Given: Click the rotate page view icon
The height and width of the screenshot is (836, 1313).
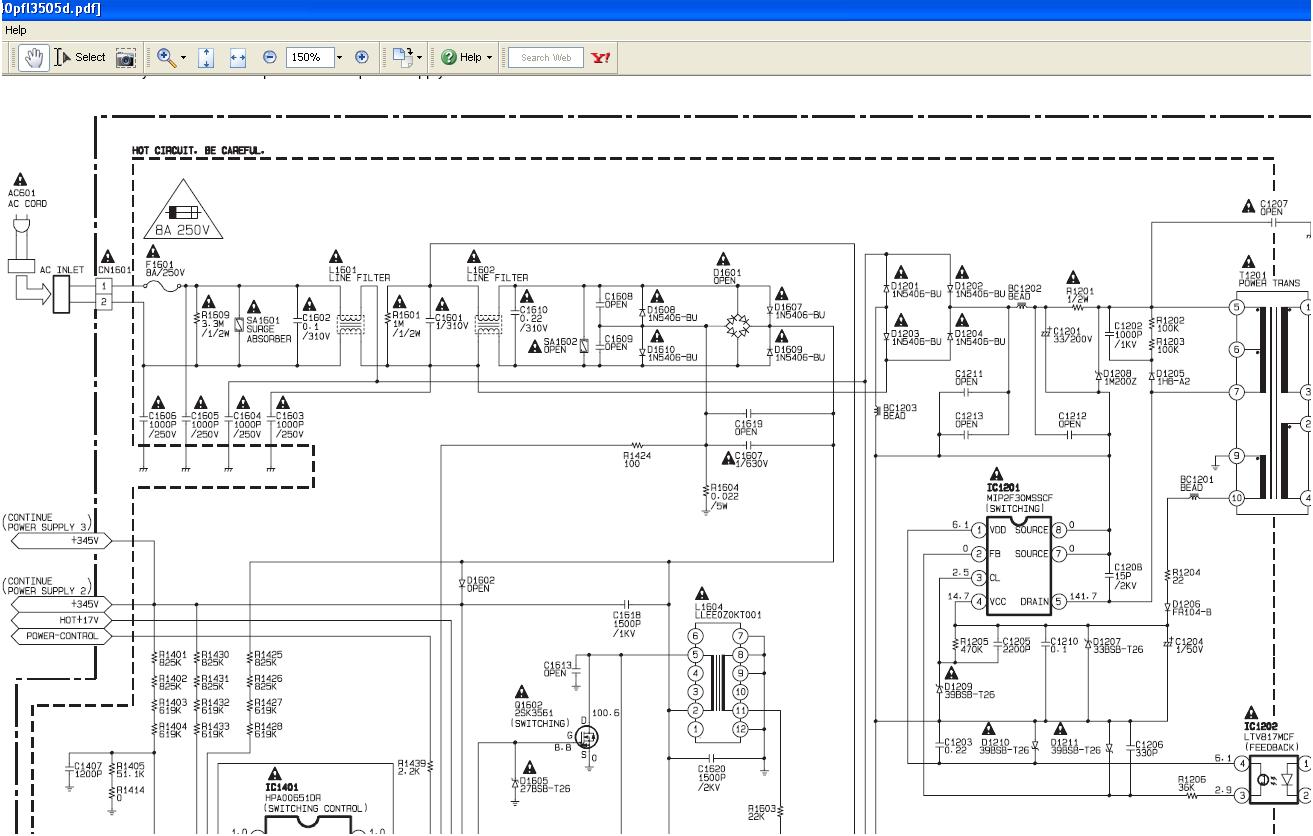Looking at the screenshot, I should (402, 58).
